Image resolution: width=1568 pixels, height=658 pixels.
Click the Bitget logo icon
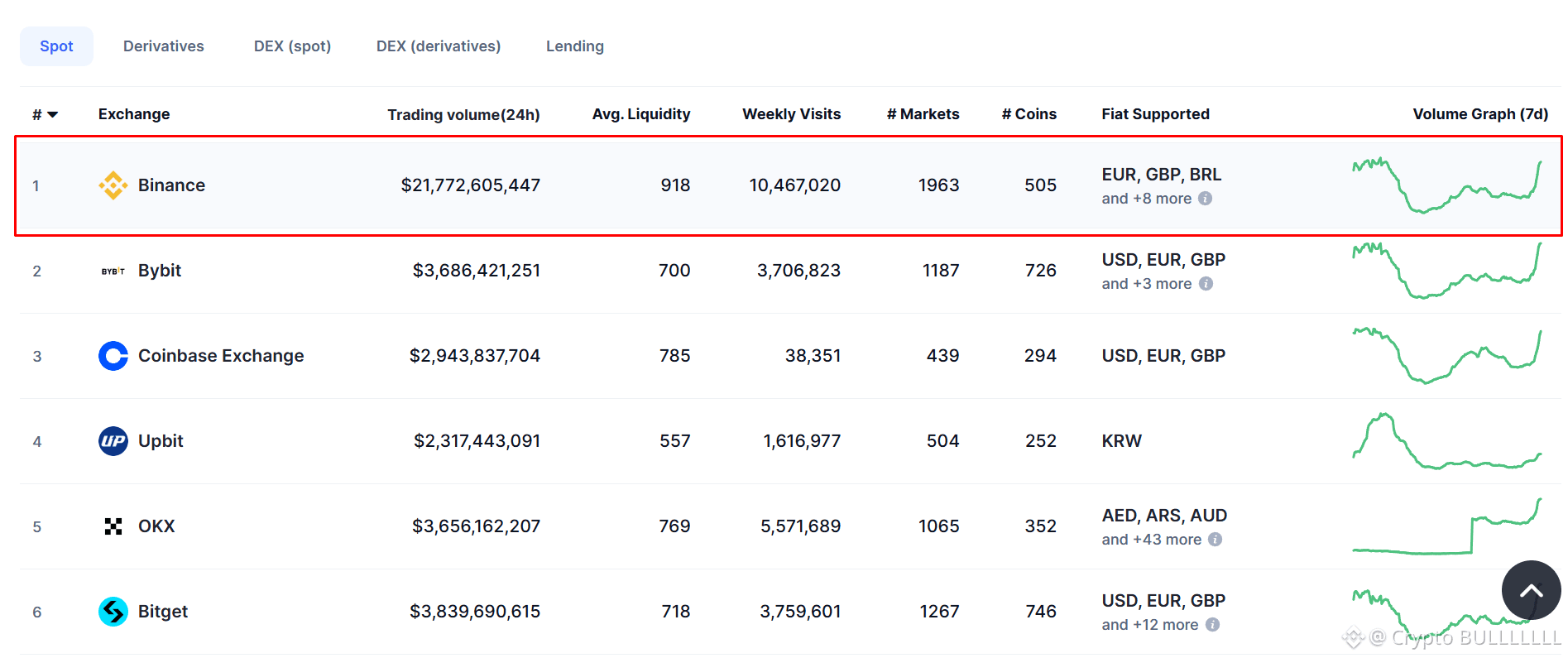coord(113,612)
